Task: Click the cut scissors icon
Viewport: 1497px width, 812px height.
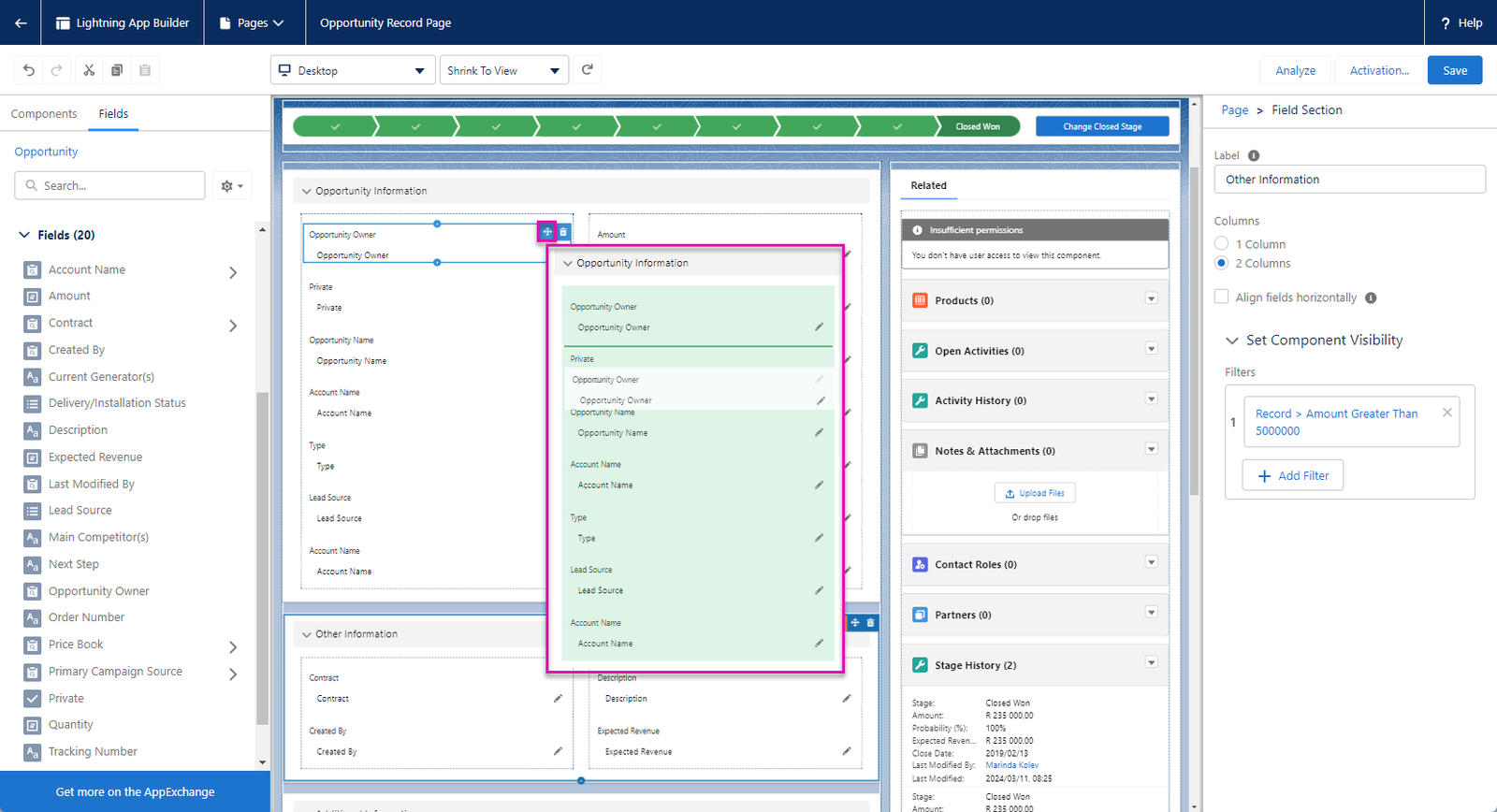Action: 89,70
